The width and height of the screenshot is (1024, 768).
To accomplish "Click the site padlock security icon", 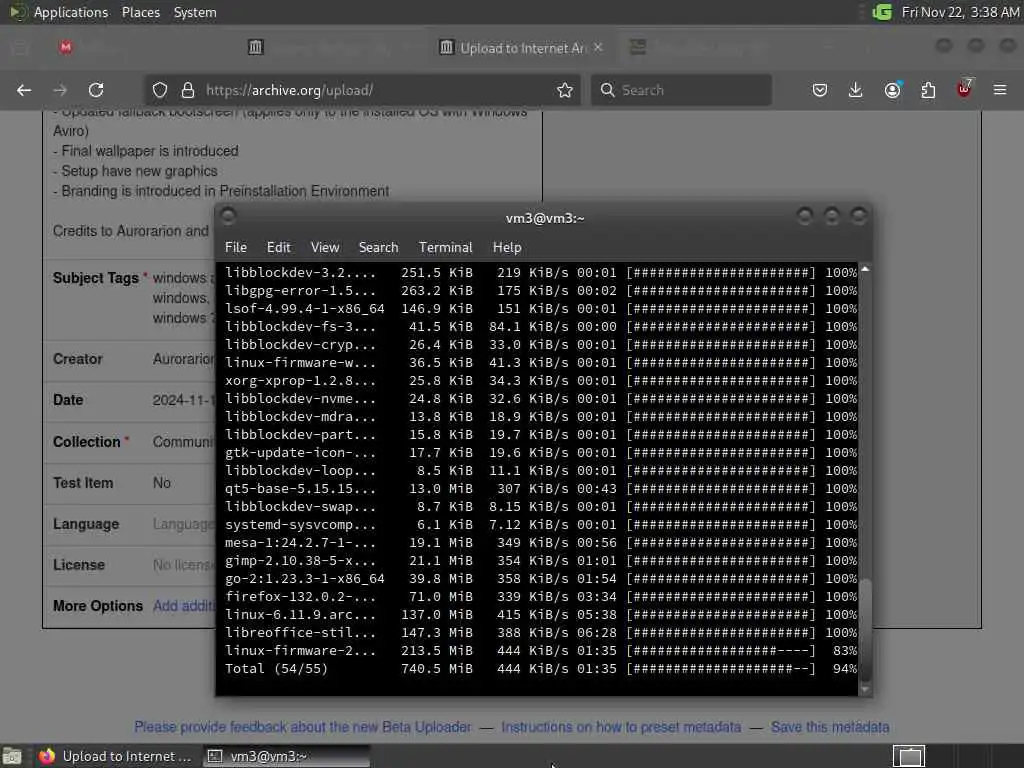I will click(188, 90).
